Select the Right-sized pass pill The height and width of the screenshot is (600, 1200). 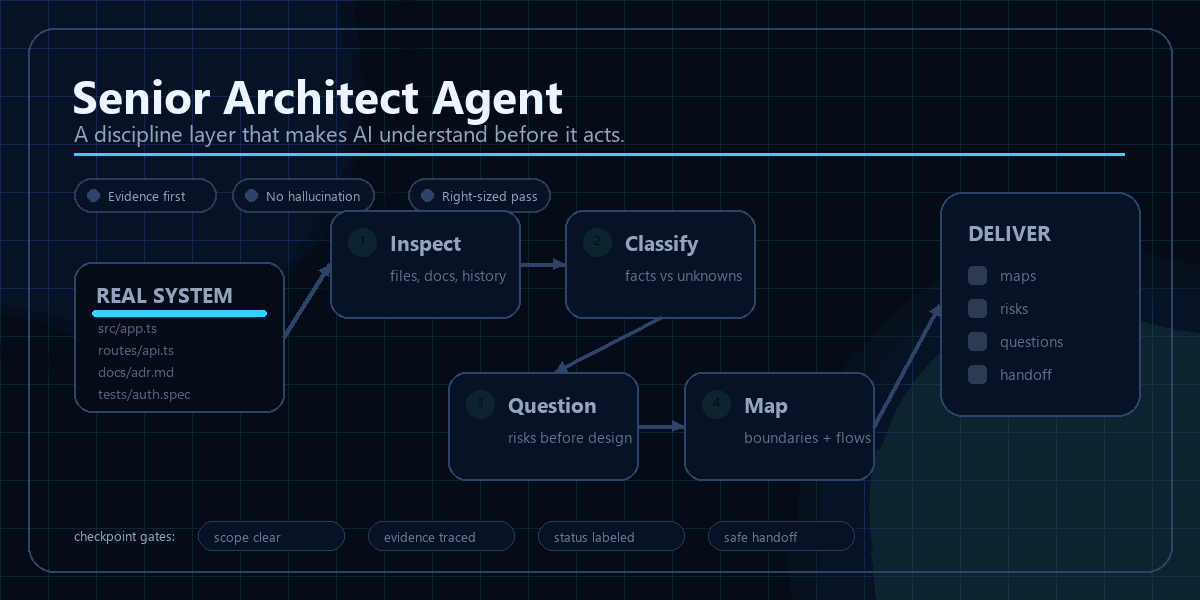click(479, 196)
